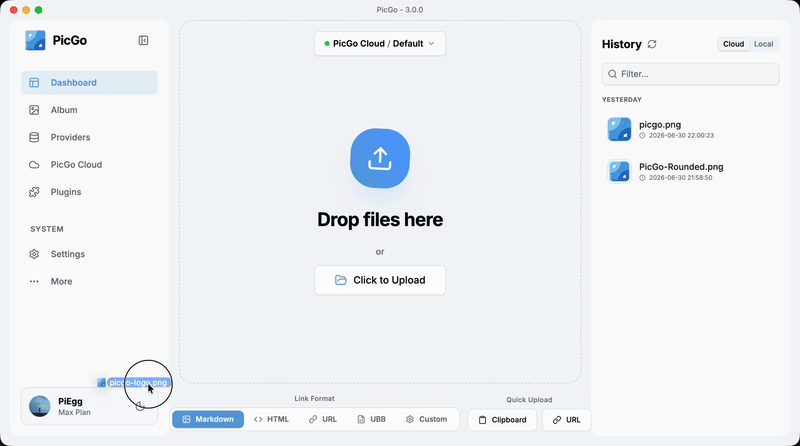Open the More menu item
The height and width of the screenshot is (446, 800).
[x=89, y=281]
